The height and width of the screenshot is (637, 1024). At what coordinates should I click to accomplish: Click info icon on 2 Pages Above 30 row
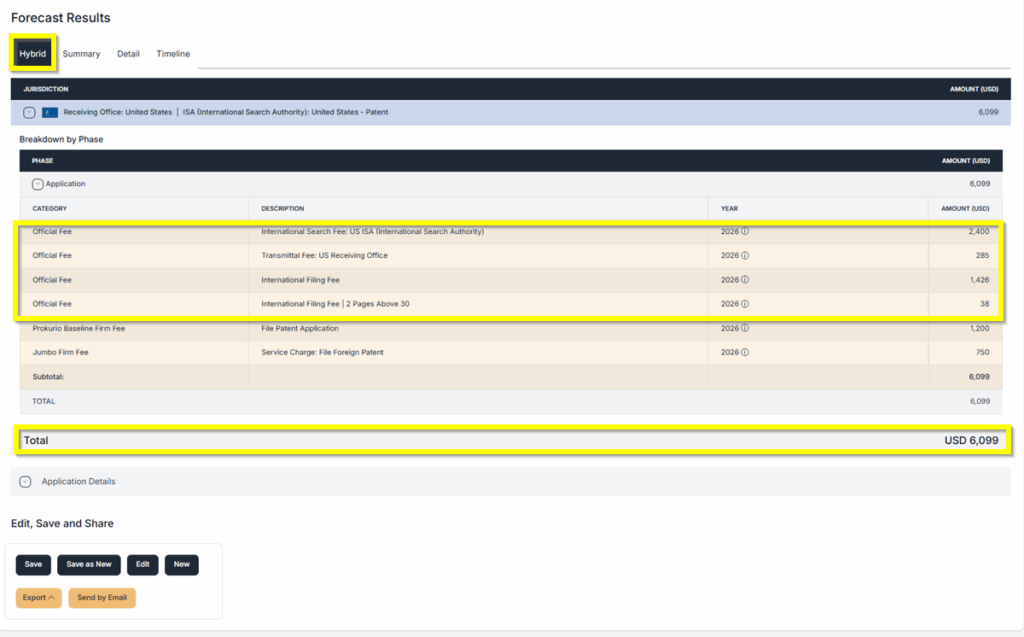[x=745, y=304]
